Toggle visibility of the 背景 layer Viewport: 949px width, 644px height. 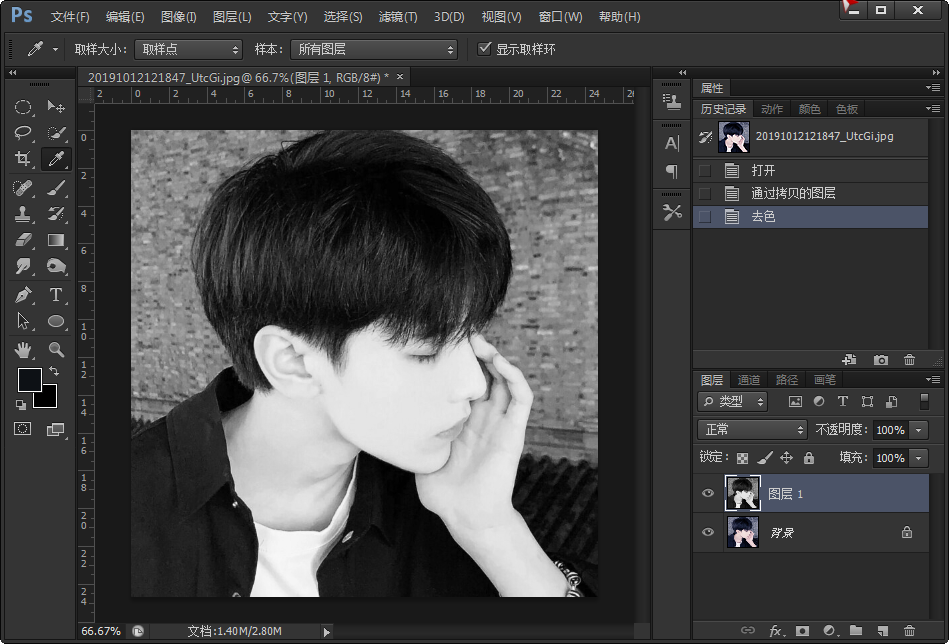(708, 532)
